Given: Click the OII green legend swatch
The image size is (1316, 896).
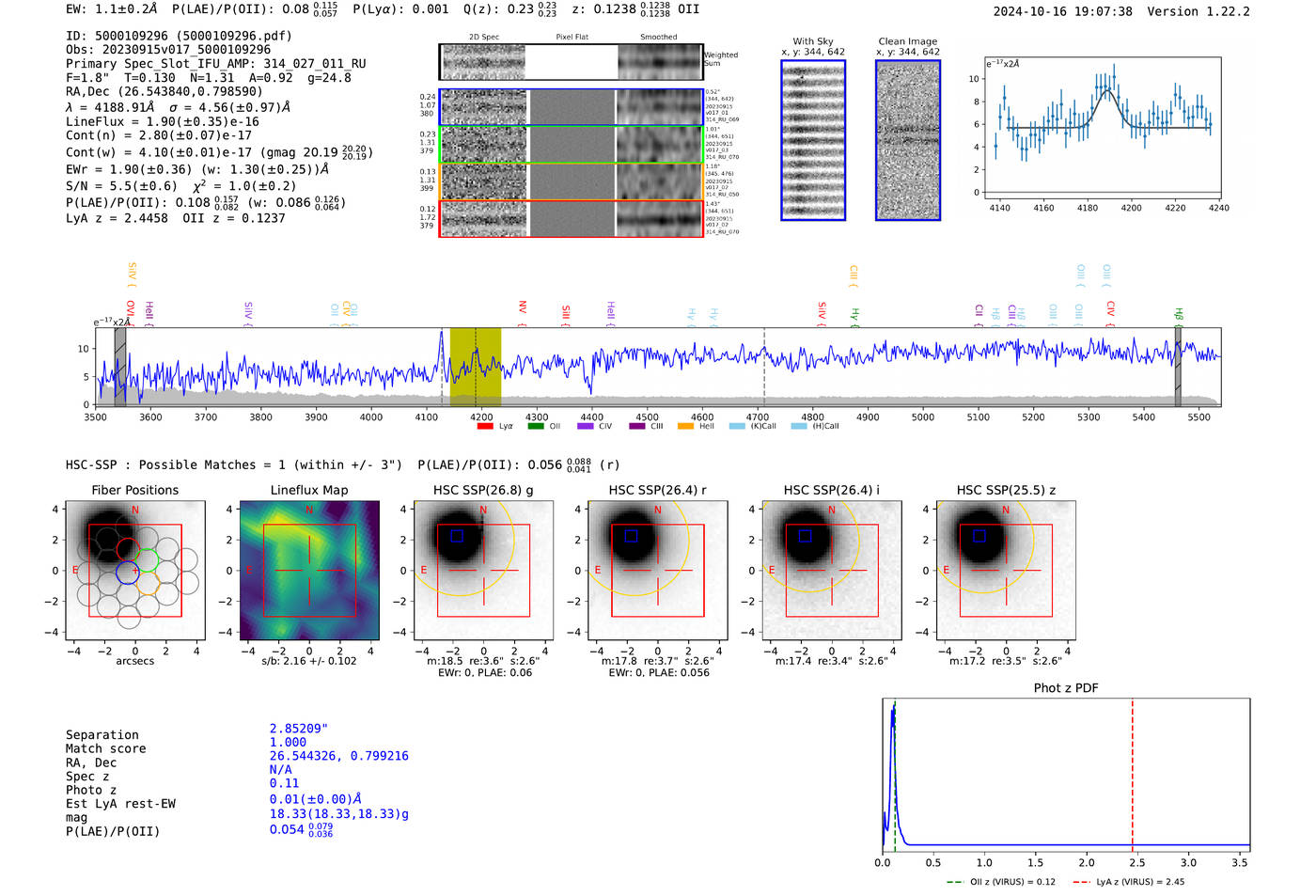Looking at the screenshot, I should [x=536, y=426].
